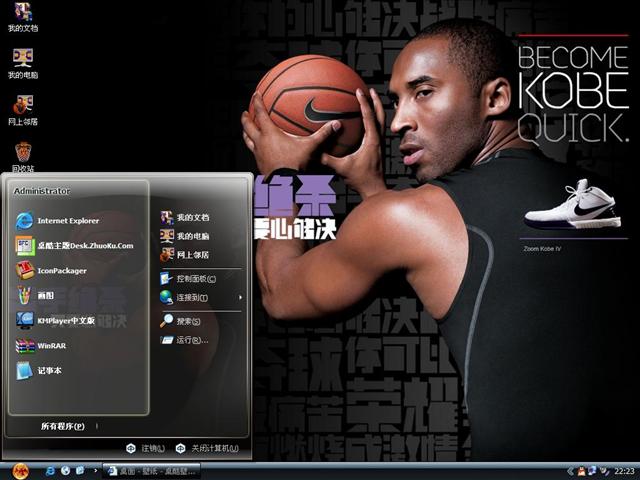Screen dimensions: 640x480
Task: Open 桌酷主题Desk.ZhuoKu.Com Start menu entry
Action: point(74,246)
